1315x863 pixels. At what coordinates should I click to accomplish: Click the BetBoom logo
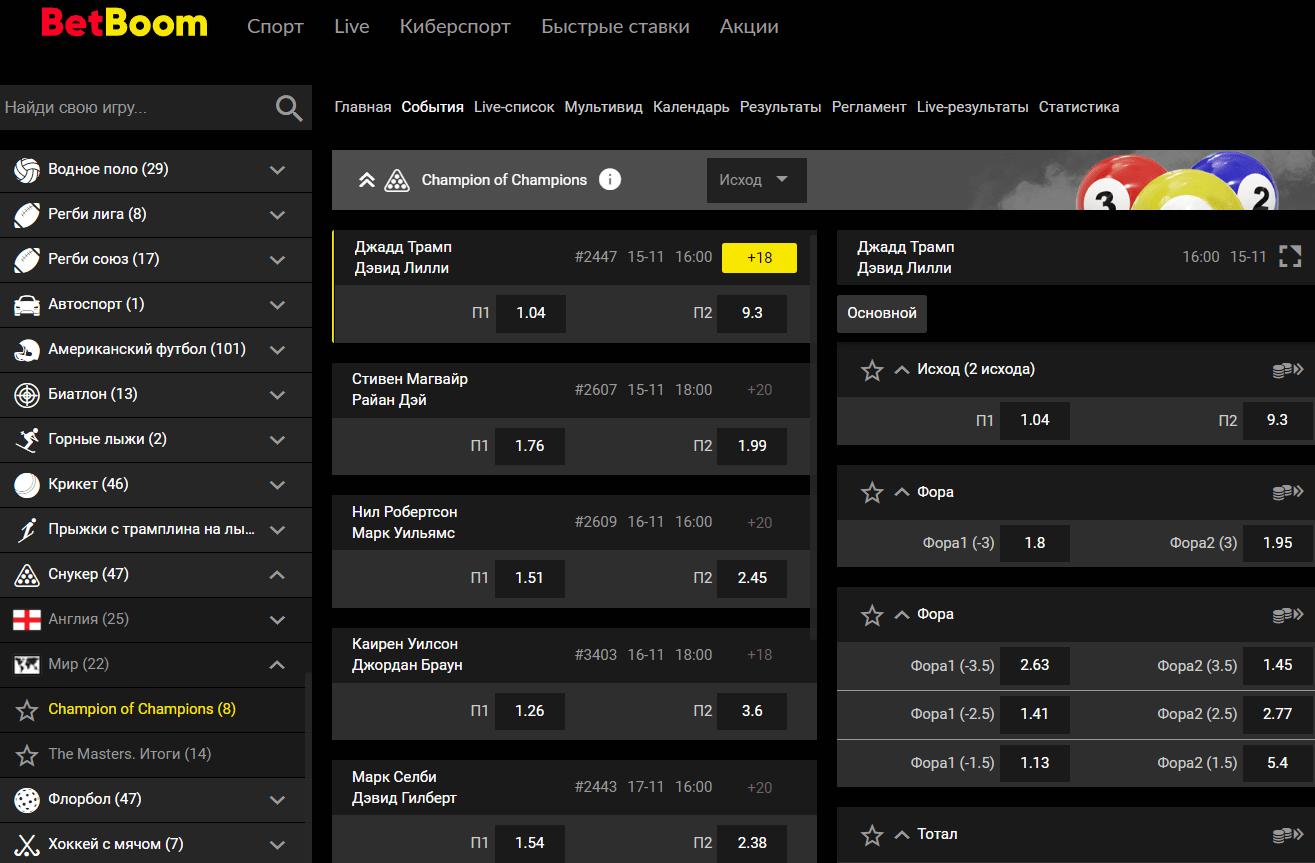pyautogui.click(x=124, y=24)
